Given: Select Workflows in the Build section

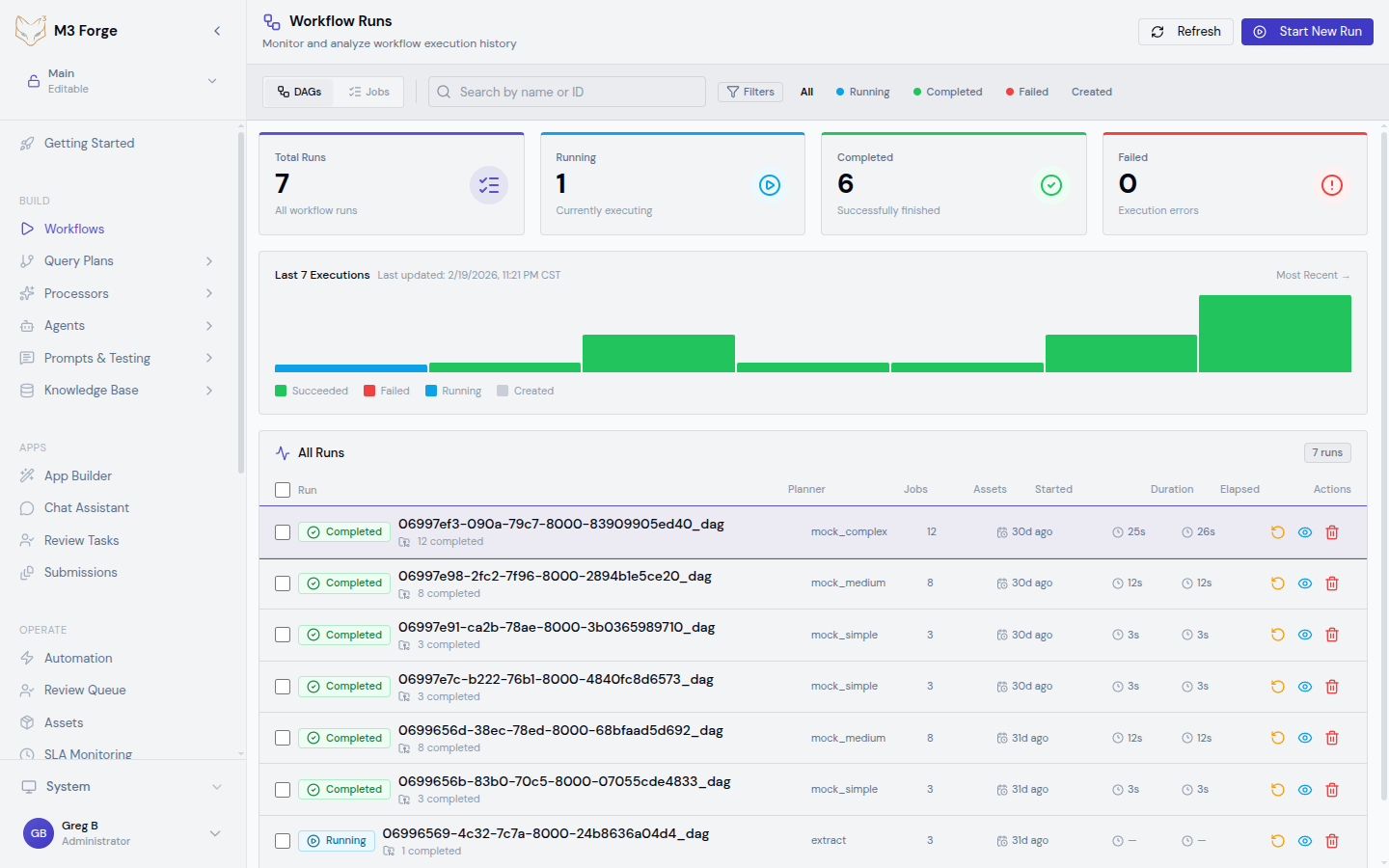Looking at the screenshot, I should 72,229.
